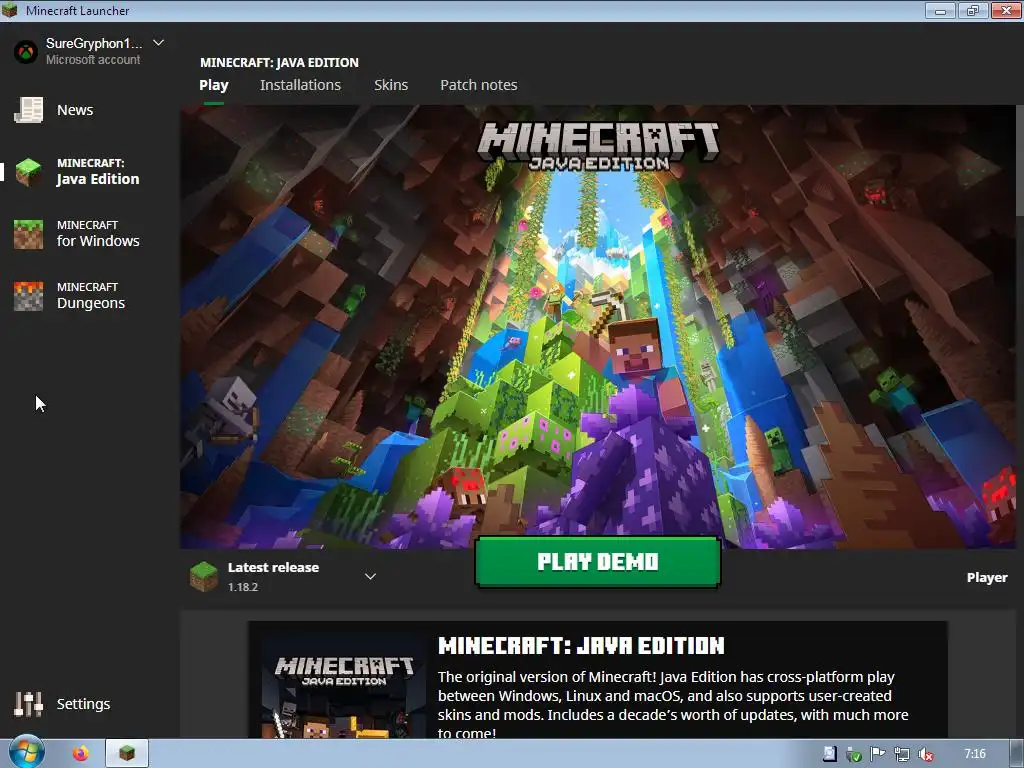Click the vertical scrollbar thumb
The height and width of the screenshot is (768, 1024).
(1019, 160)
